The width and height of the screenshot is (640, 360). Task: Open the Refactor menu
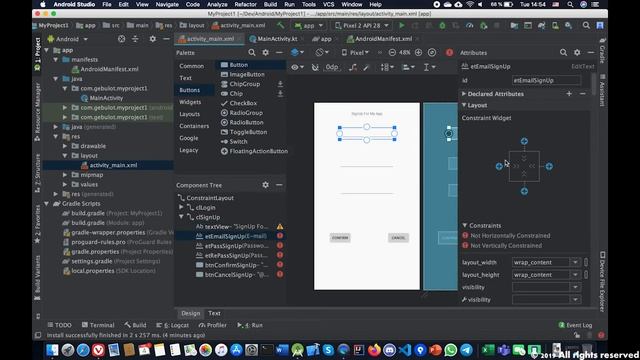click(x=246, y=4)
